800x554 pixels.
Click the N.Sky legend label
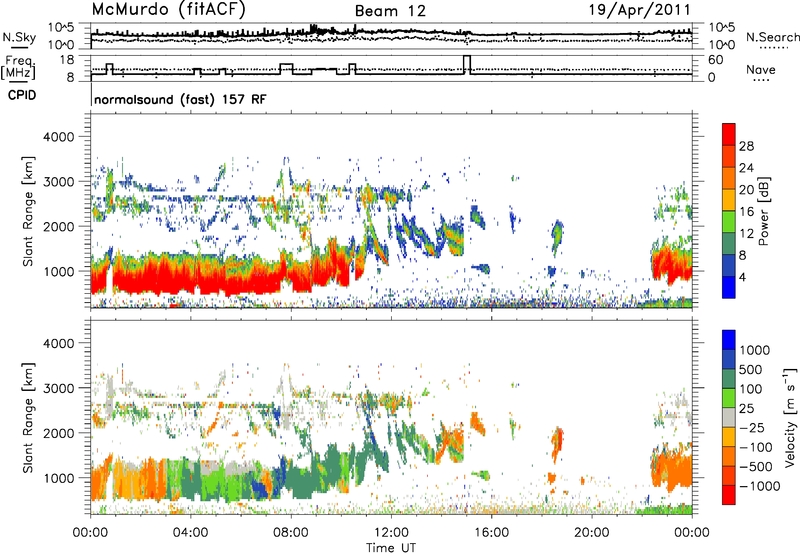click(x=19, y=37)
